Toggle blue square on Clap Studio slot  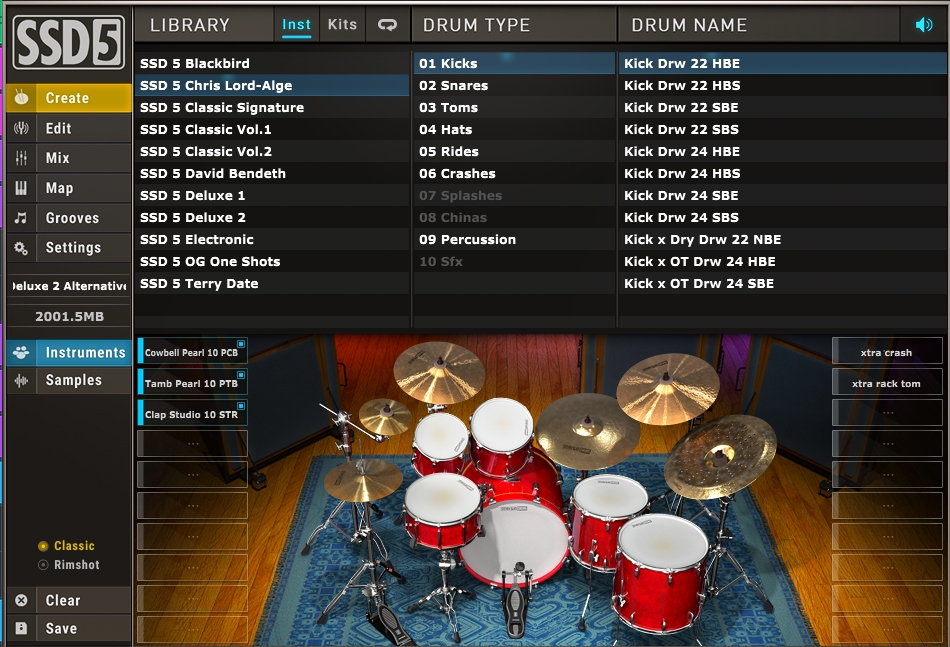pyautogui.click(x=241, y=406)
